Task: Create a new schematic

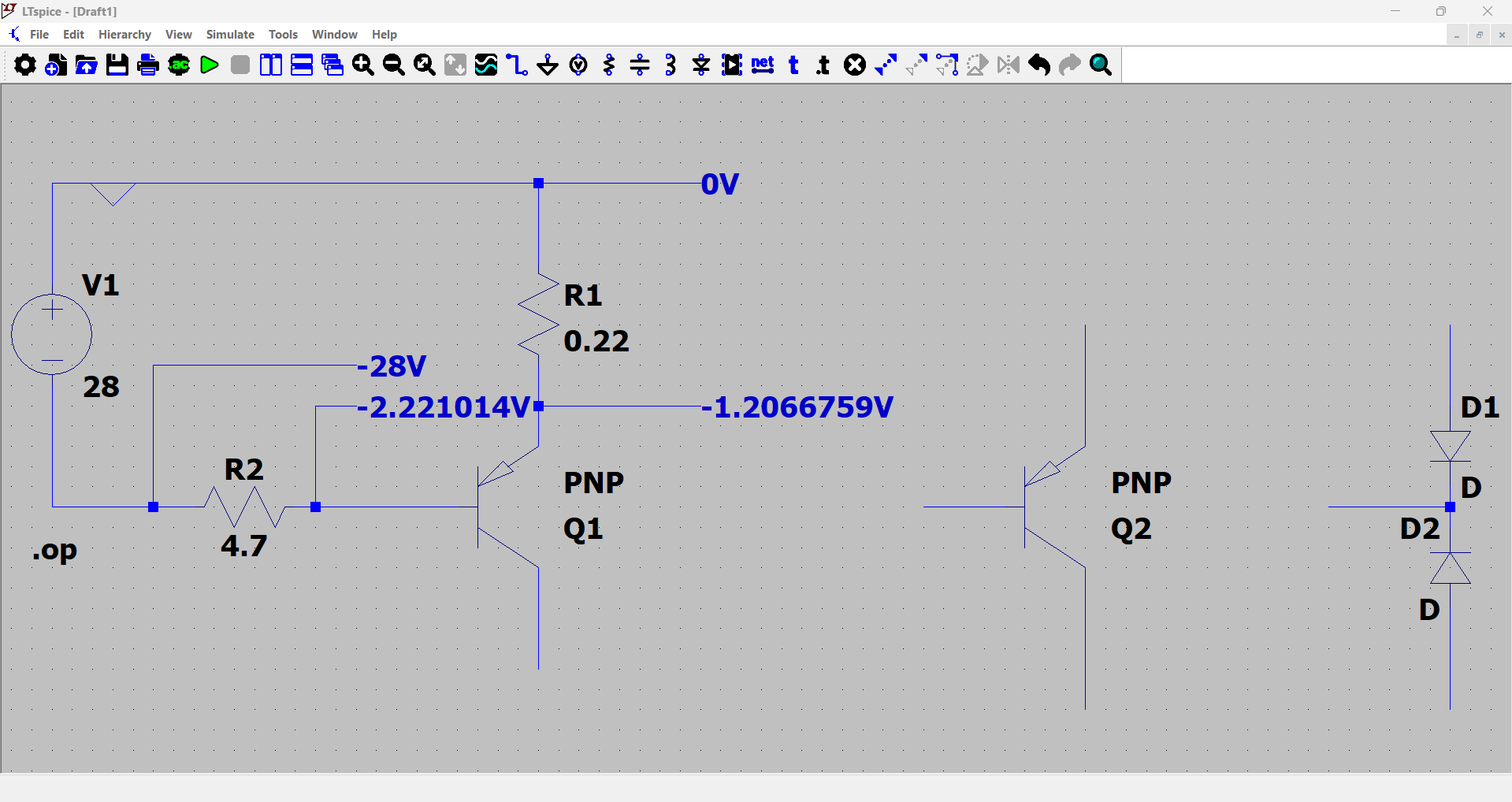Action: [x=56, y=65]
